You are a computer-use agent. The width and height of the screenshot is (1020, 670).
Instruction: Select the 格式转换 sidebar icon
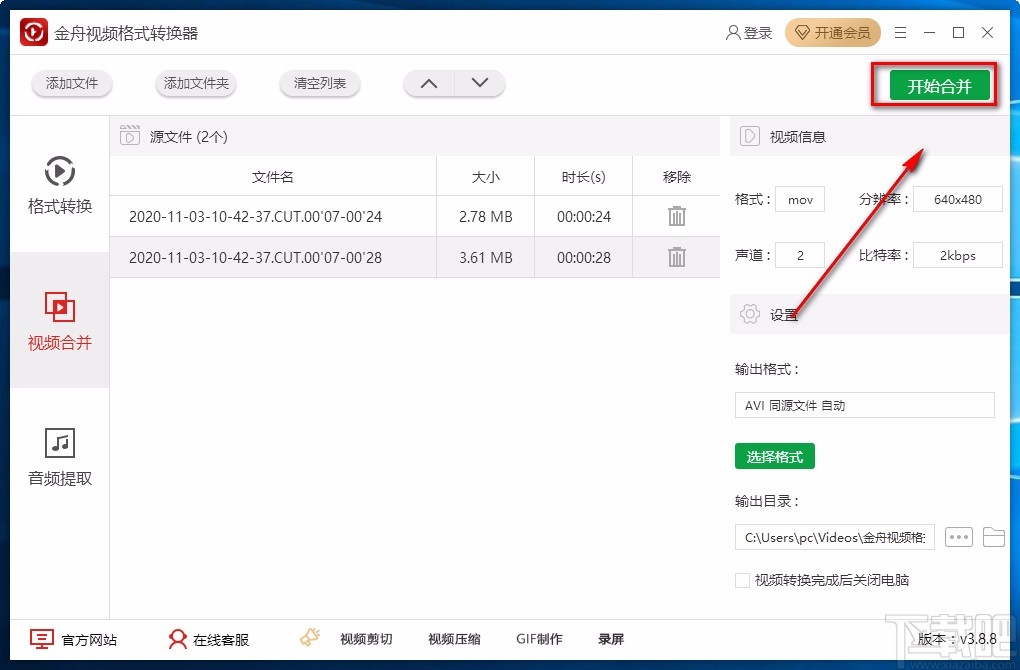click(x=59, y=170)
